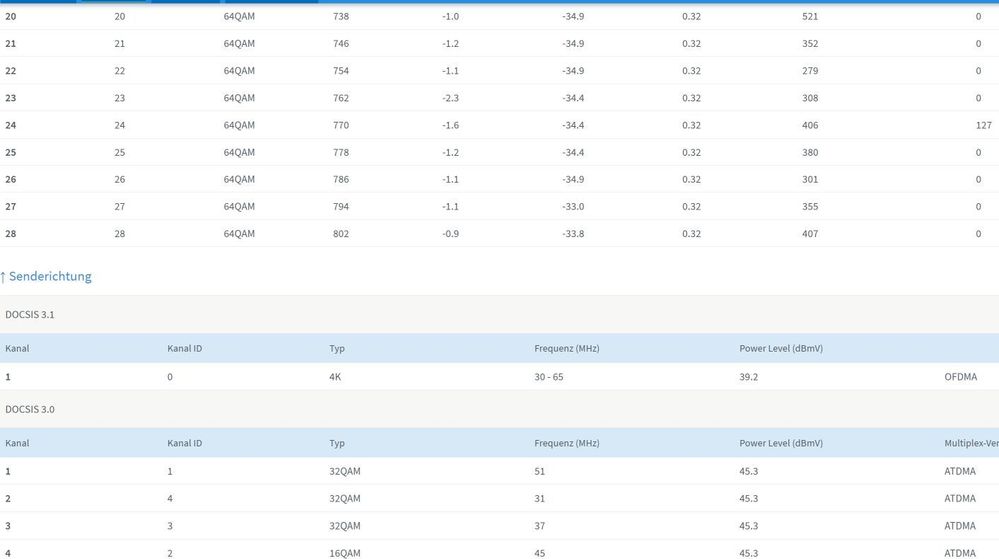This screenshot has height=559, width=999.
Task: Select latency 0.32 in the 802 MHz row
Action: point(691,233)
